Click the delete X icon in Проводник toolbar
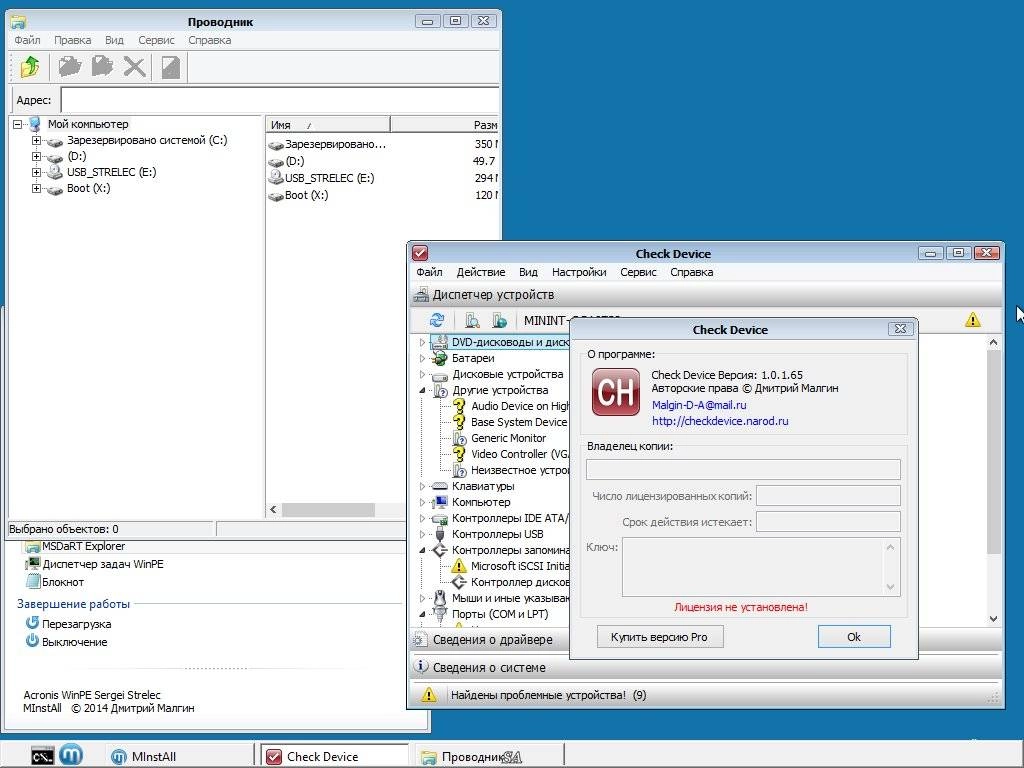The height and width of the screenshot is (768, 1024). (135, 67)
